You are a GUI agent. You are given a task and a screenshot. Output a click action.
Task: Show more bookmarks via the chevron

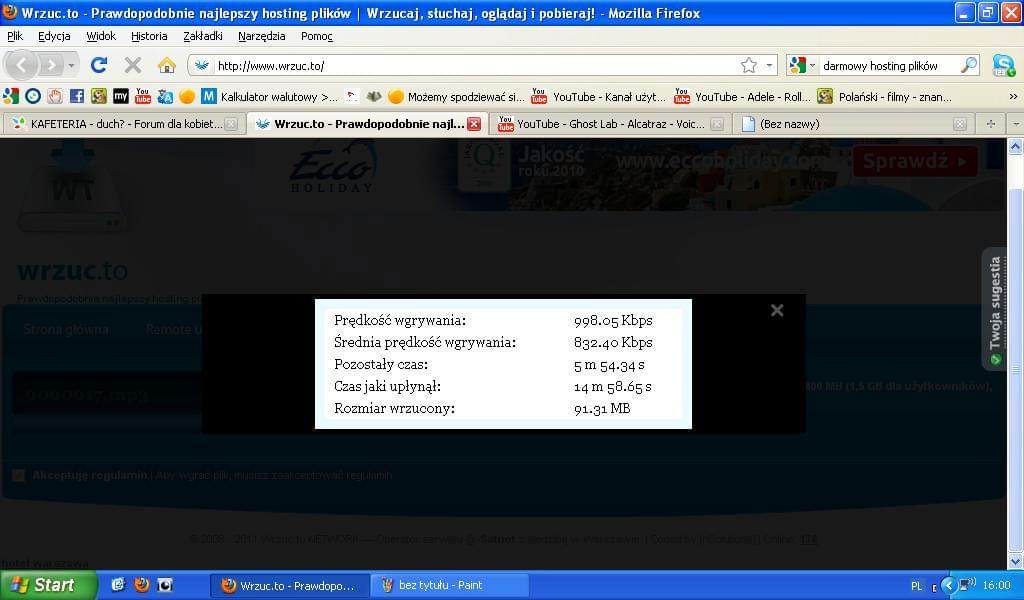point(1013,97)
